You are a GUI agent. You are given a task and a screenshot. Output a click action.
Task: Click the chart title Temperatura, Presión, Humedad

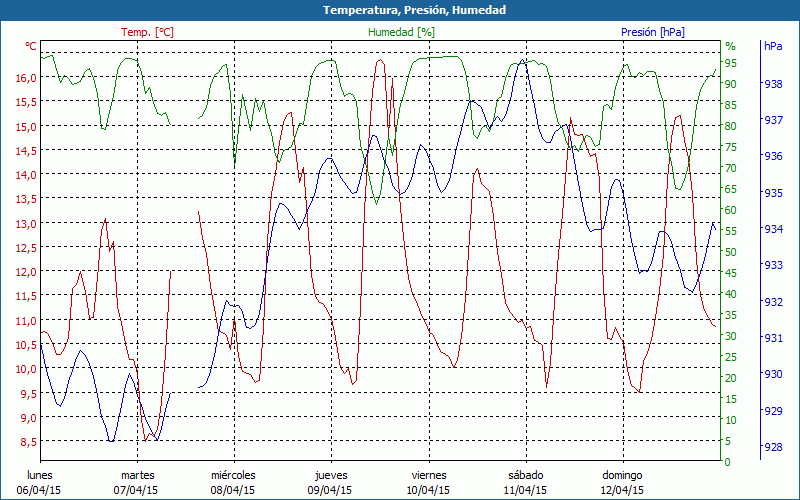click(400, 10)
